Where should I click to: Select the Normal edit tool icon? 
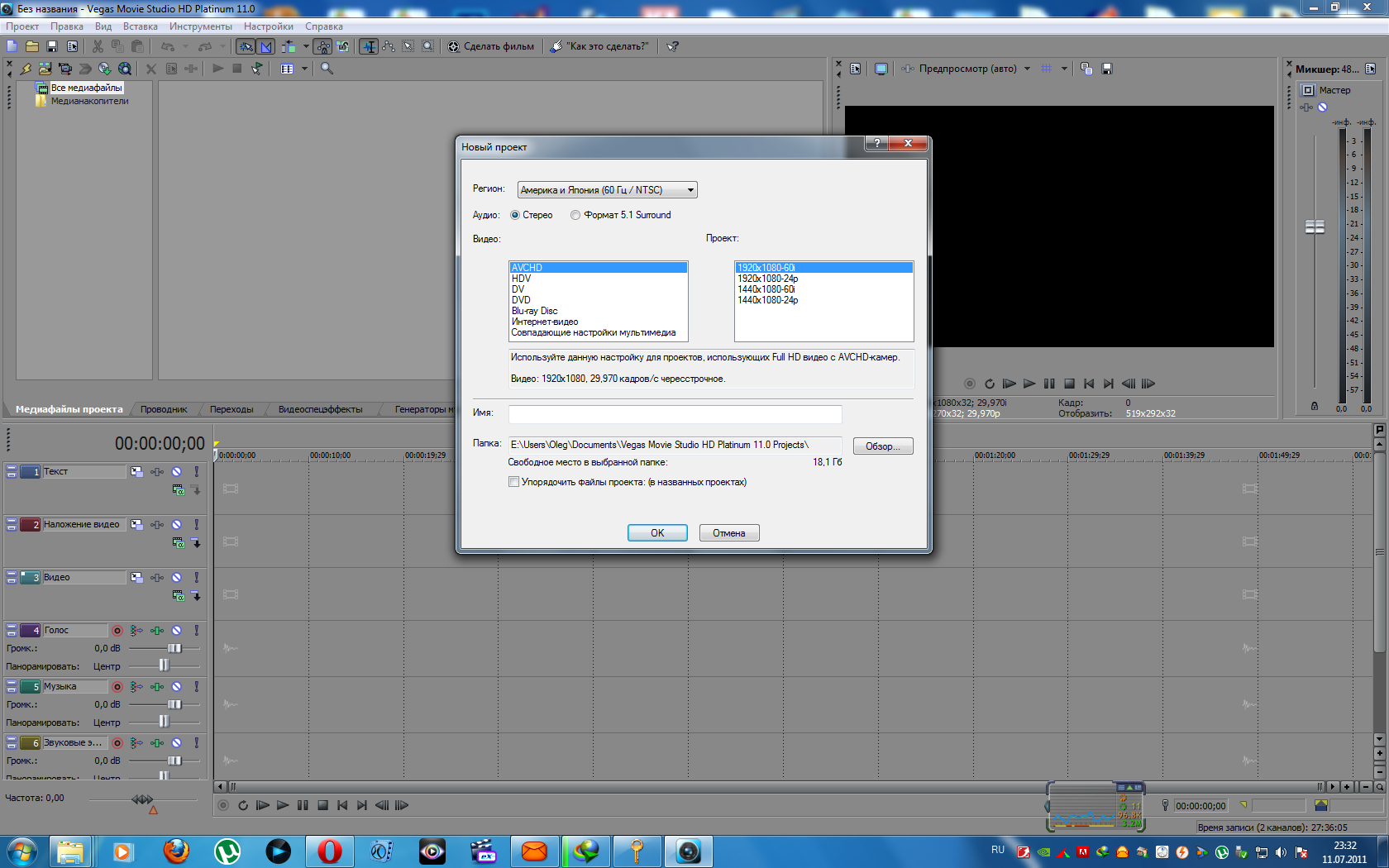(x=369, y=46)
